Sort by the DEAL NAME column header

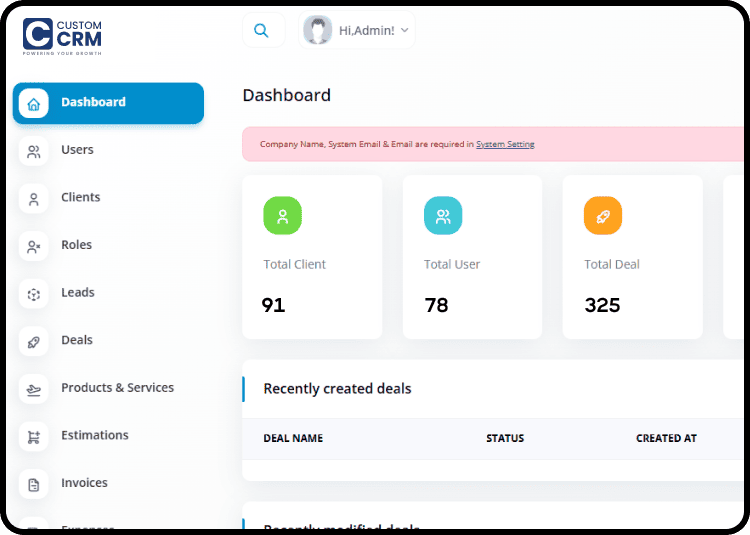click(x=293, y=439)
